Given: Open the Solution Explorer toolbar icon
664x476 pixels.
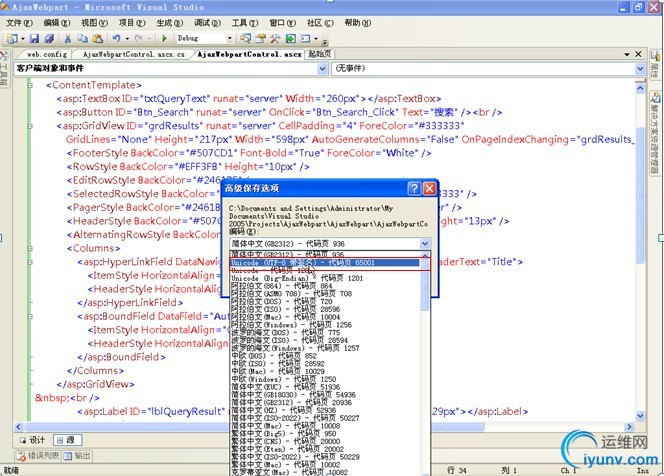Looking at the screenshot, I should 245,39.
